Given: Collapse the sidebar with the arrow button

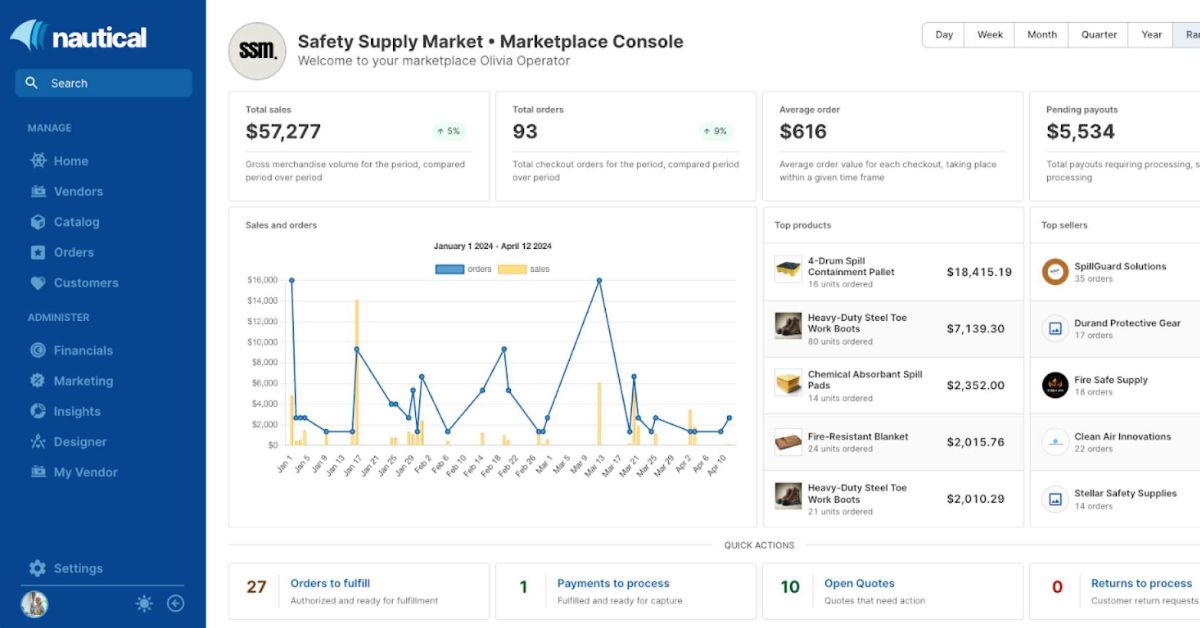Looking at the screenshot, I should 176,603.
